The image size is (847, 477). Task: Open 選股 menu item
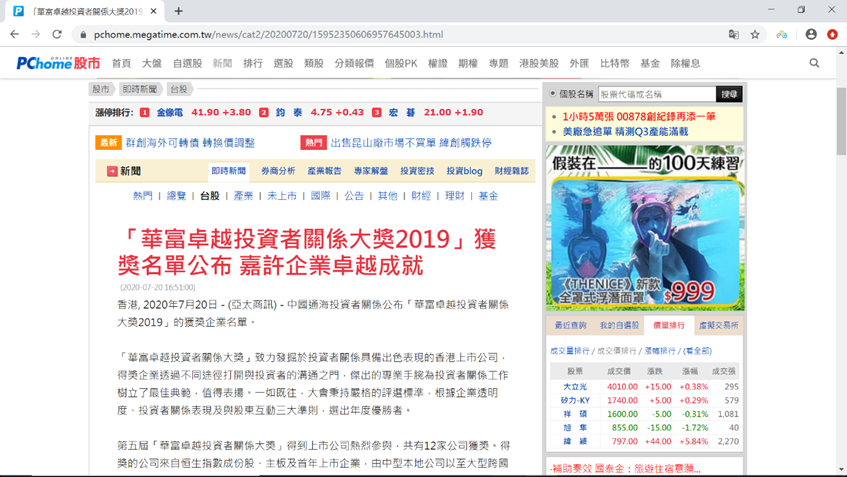click(x=283, y=63)
